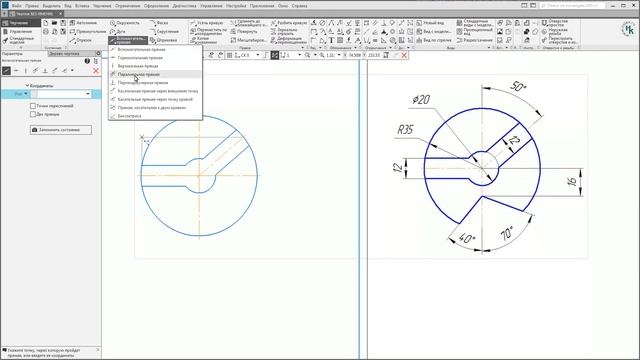The height and width of the screenshot is (360, 640).
Task: Click the red X stop icon on view toolbar
Action: click(404, 55)
